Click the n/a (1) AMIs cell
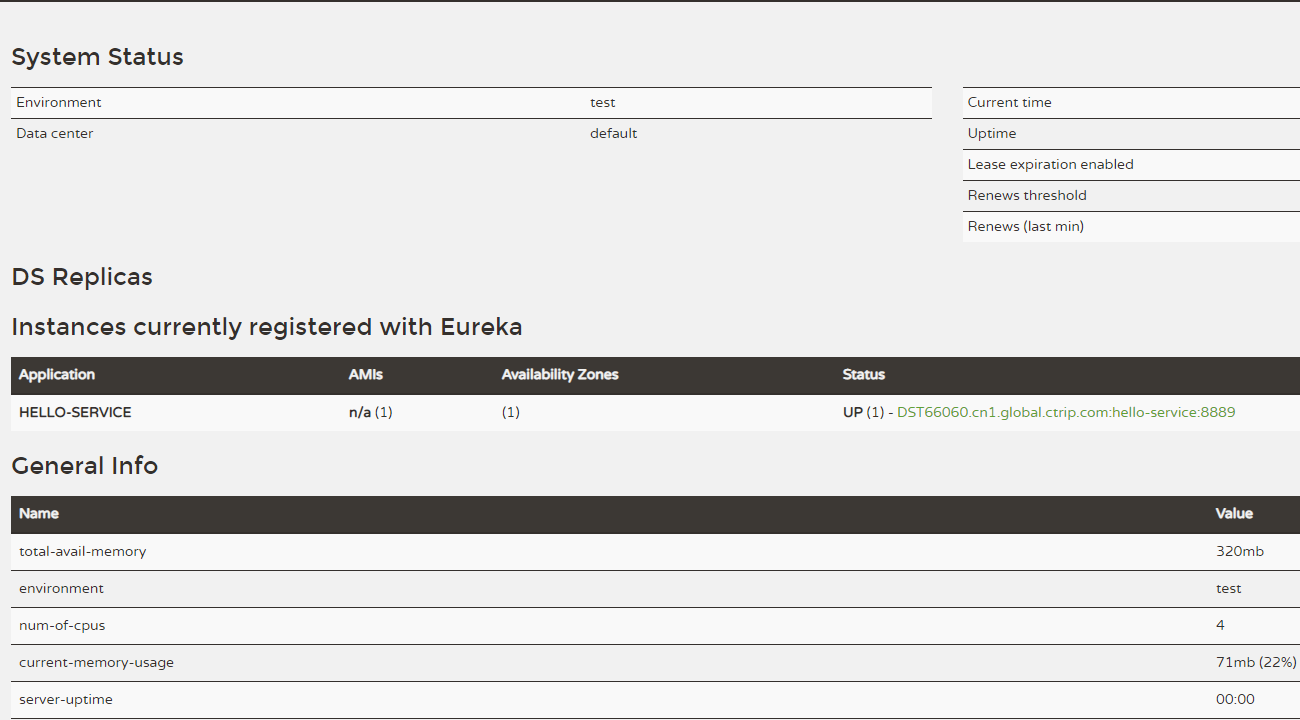The height and width of the screenshot is (720, 1300). (x=371, y=412)
